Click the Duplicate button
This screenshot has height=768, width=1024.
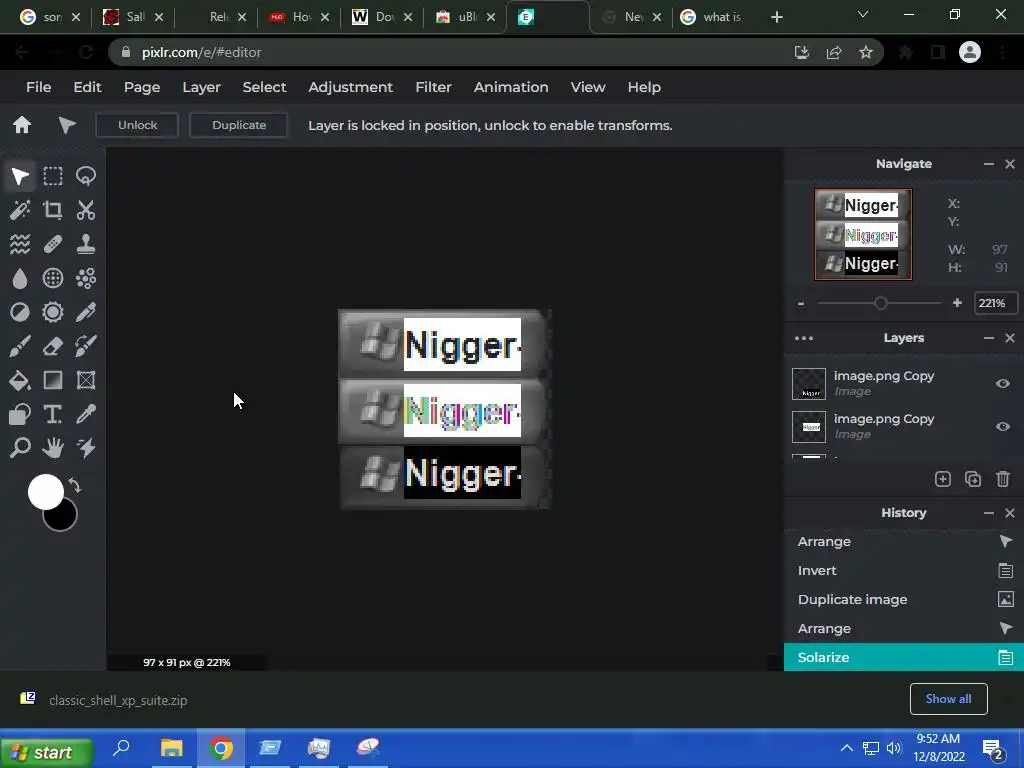click(238, 125)
